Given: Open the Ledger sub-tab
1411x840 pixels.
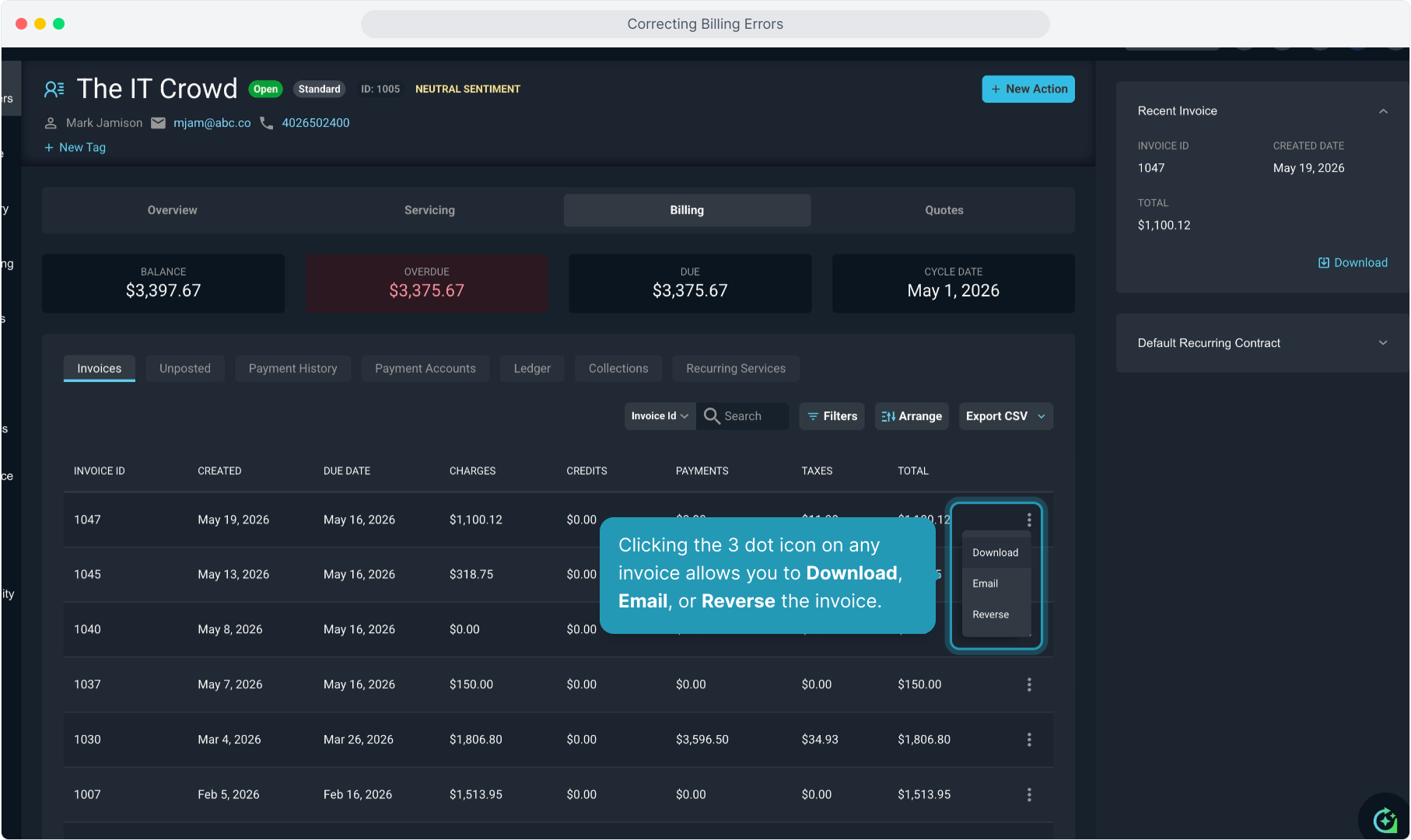Looking at the screenshot, I should [532, 369].
